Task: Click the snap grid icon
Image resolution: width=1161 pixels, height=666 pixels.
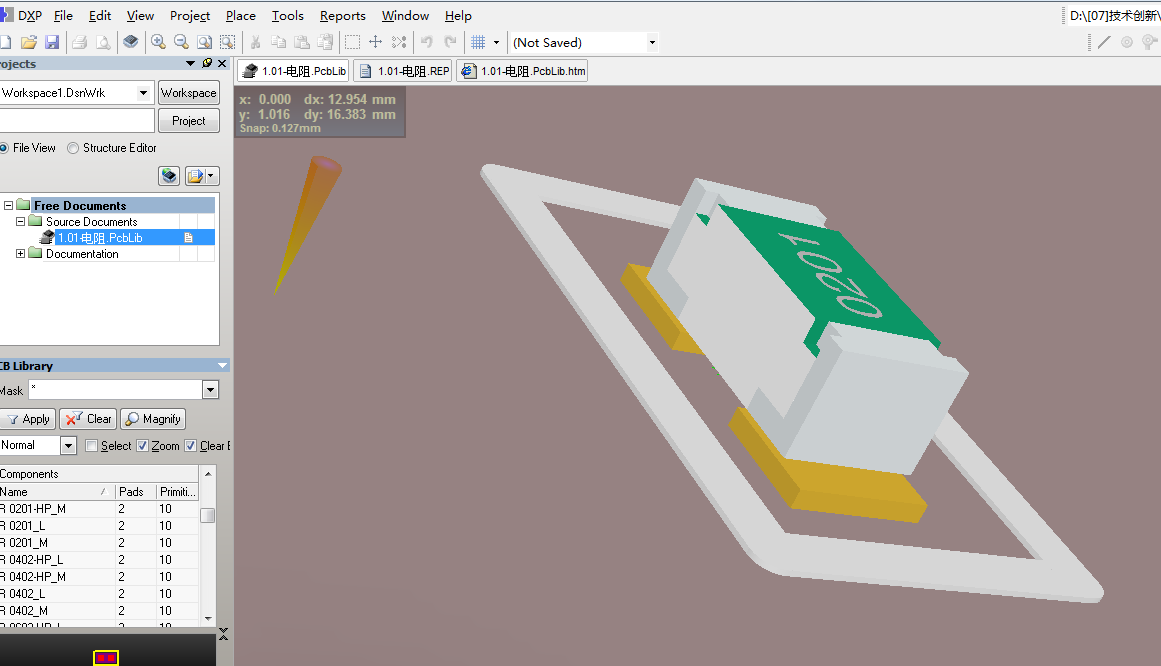Action: [x=478, y=42]
